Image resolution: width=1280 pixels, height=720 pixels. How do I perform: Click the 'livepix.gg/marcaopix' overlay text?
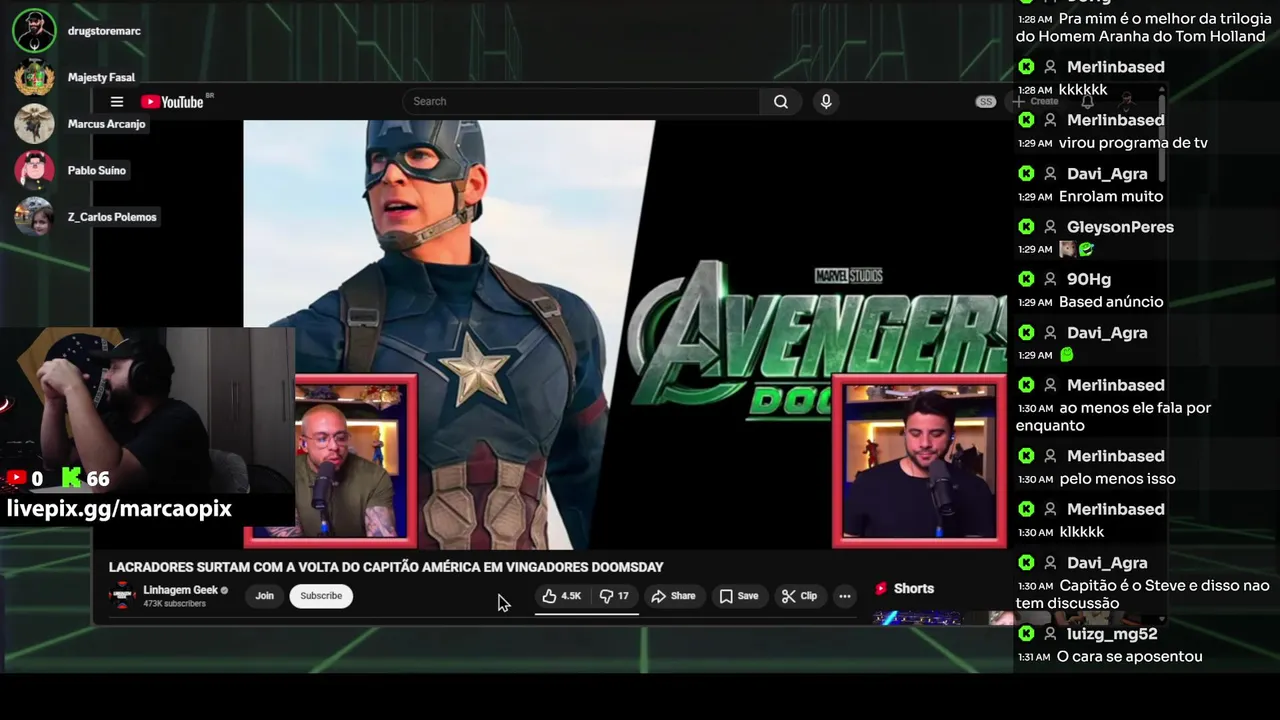tap(119, 508)
